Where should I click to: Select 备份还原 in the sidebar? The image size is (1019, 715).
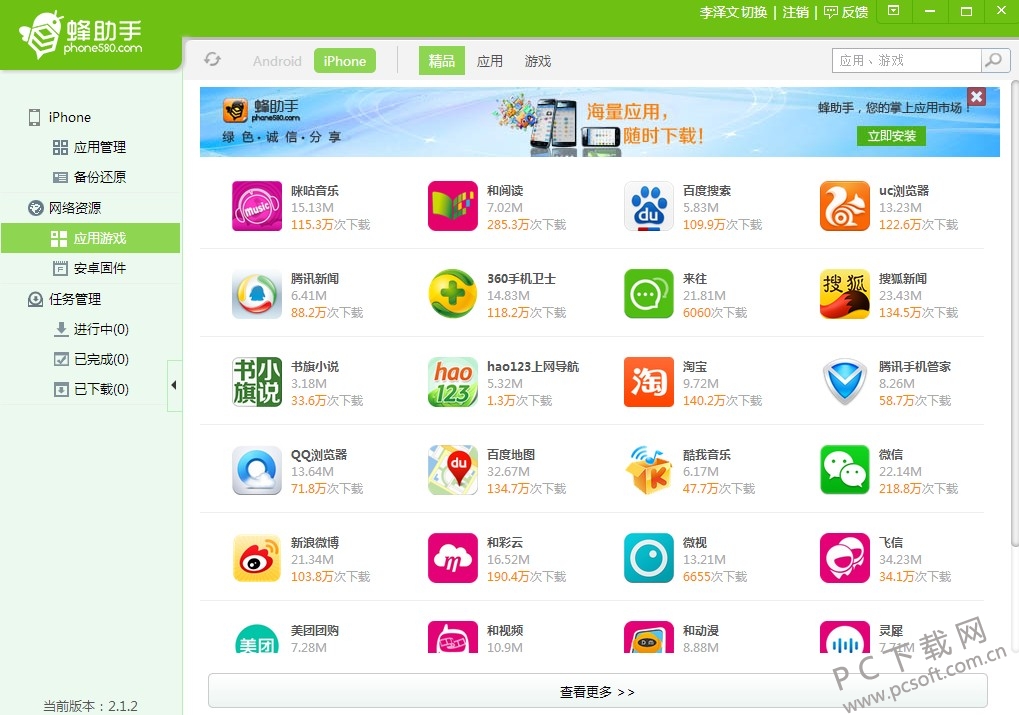pos(90,177)
